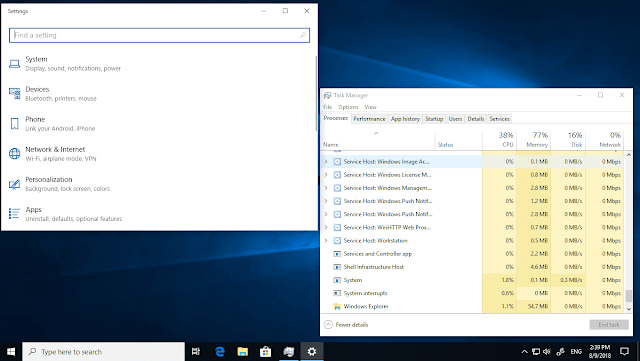Viewport: 640px width, 361px height.
Task: Open File Explorer from taskbar
Action: coord(243,352)
